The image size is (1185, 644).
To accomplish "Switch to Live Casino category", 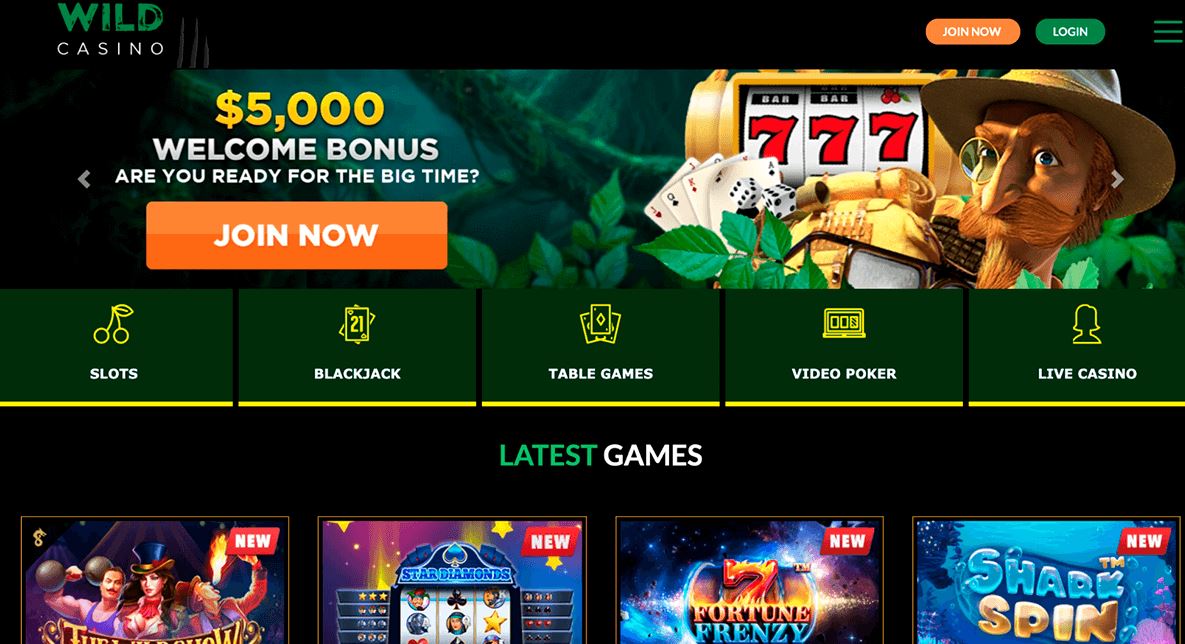I will 1077,347.
